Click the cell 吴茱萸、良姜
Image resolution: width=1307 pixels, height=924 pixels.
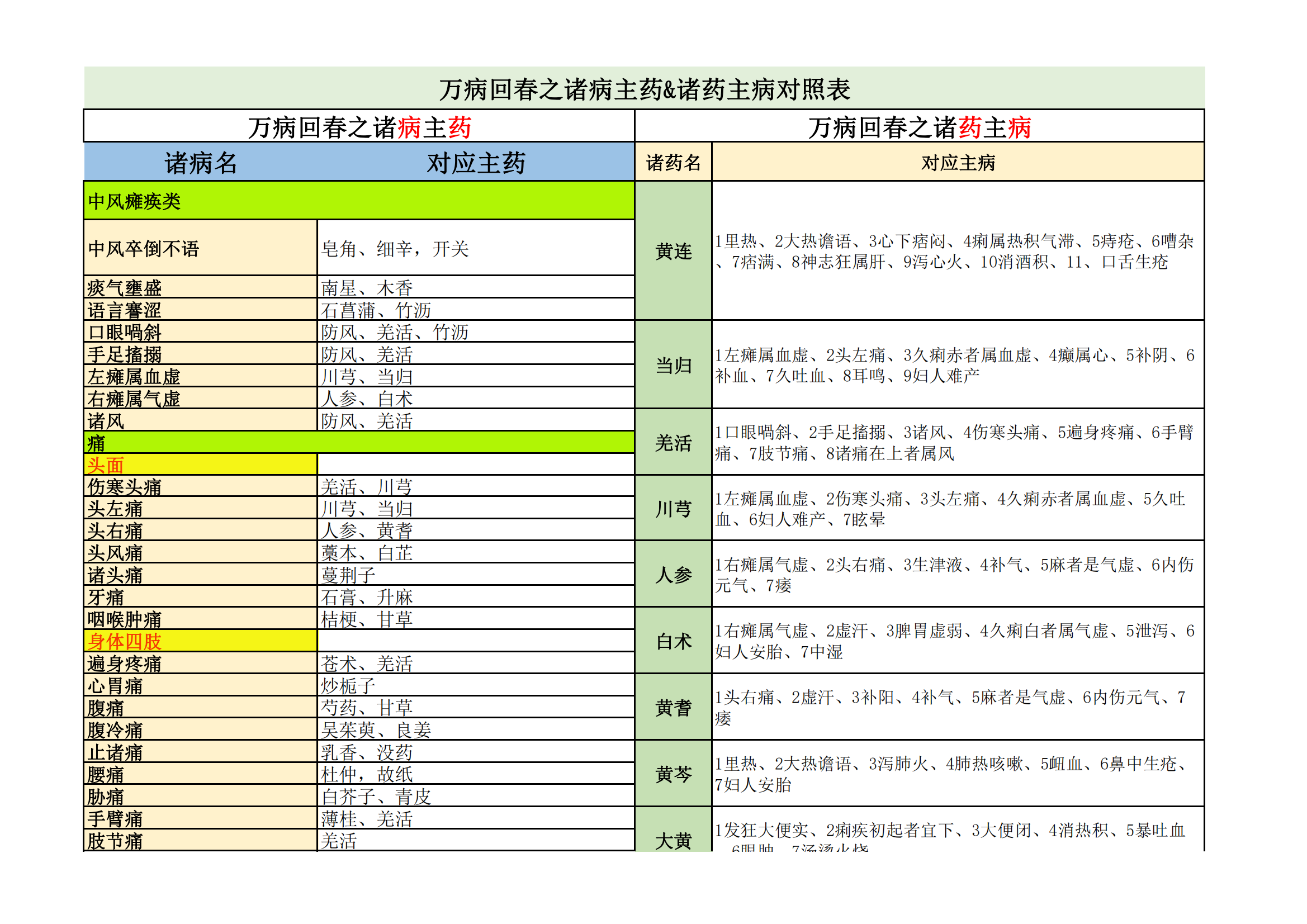tap(476, 730)
